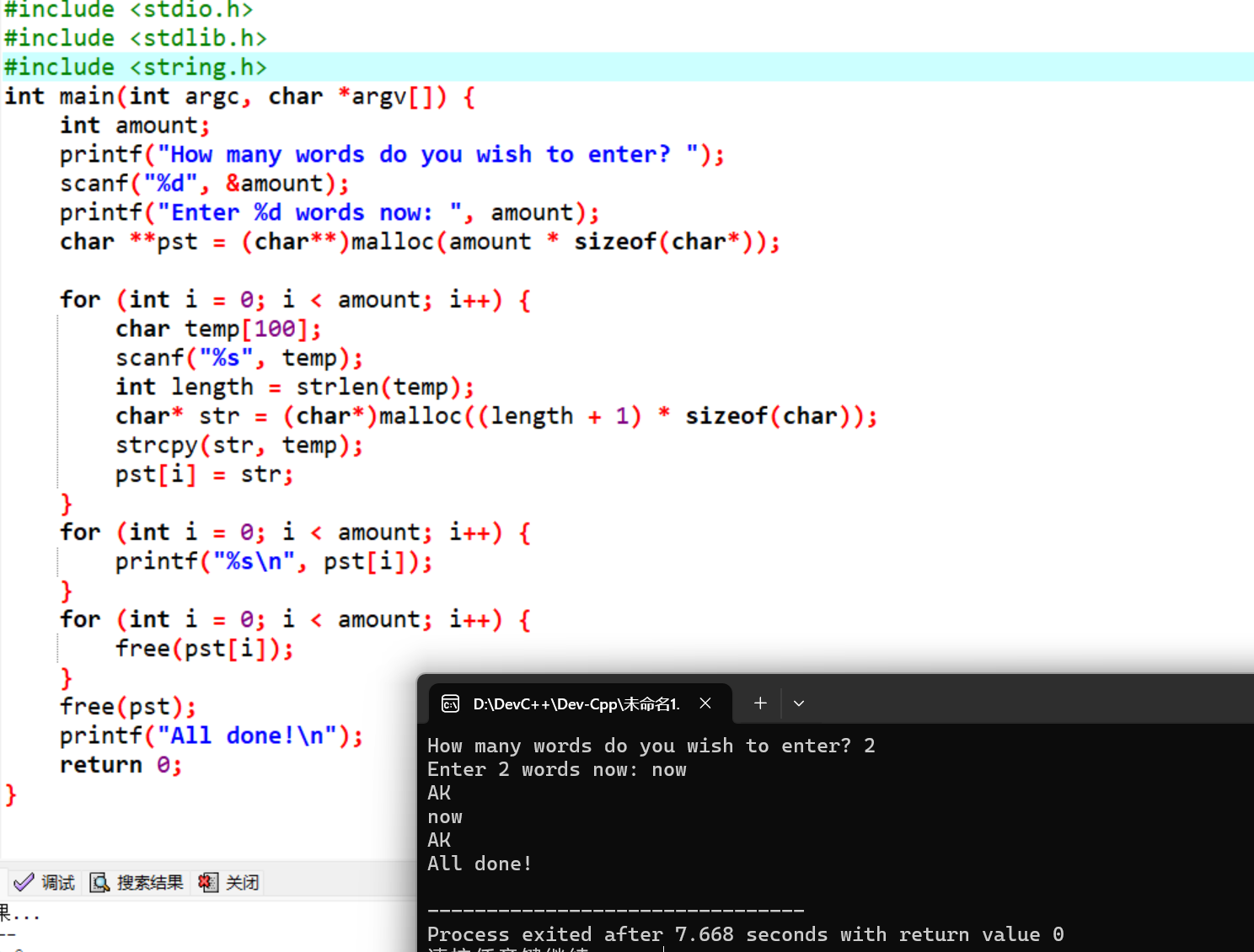Click the 'Enter %d words now' printf line
1254x952 pixels.
pyautogui.click(x=330, y=212)
